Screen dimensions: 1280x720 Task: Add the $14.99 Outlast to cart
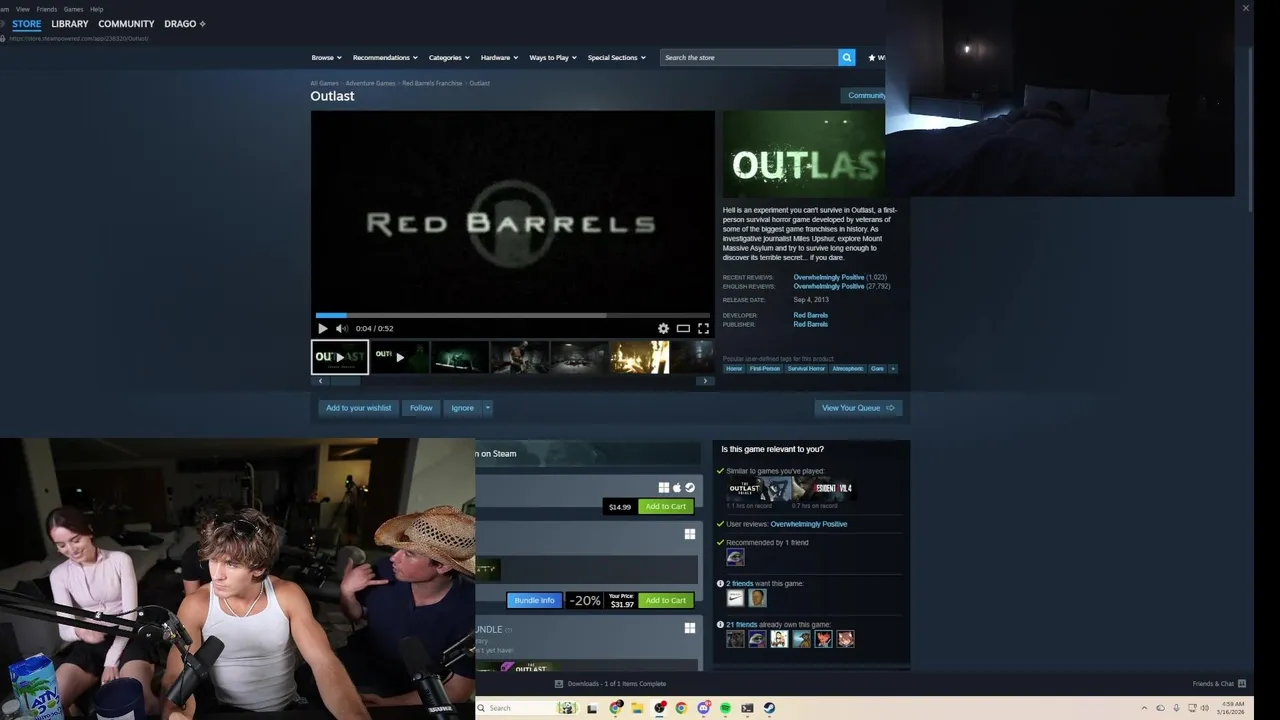coord(665,507)
